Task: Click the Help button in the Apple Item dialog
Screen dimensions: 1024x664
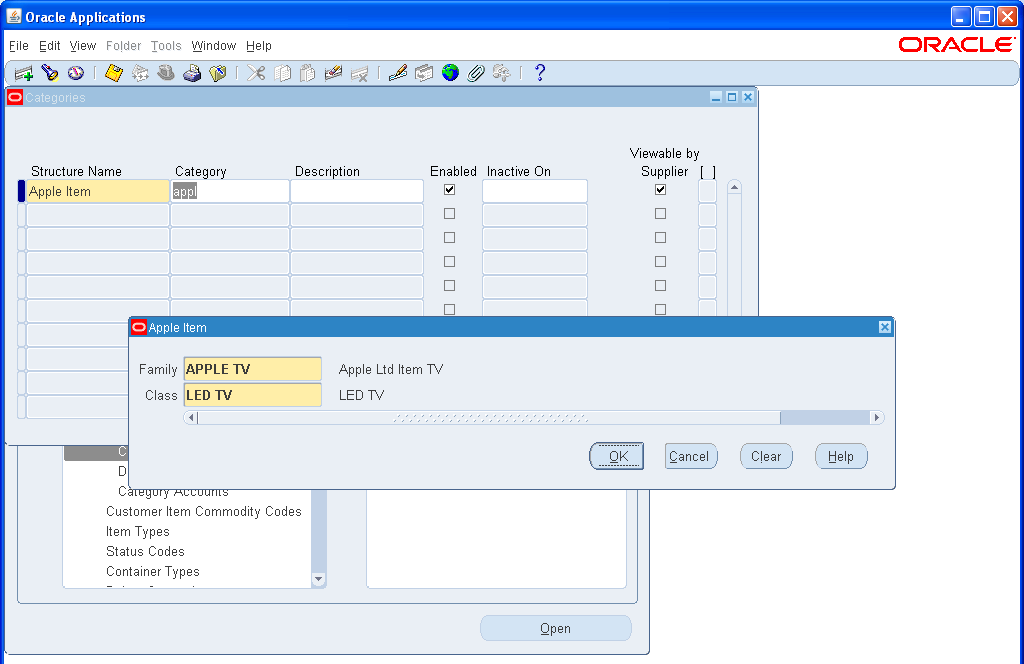Action: point(841,456)
